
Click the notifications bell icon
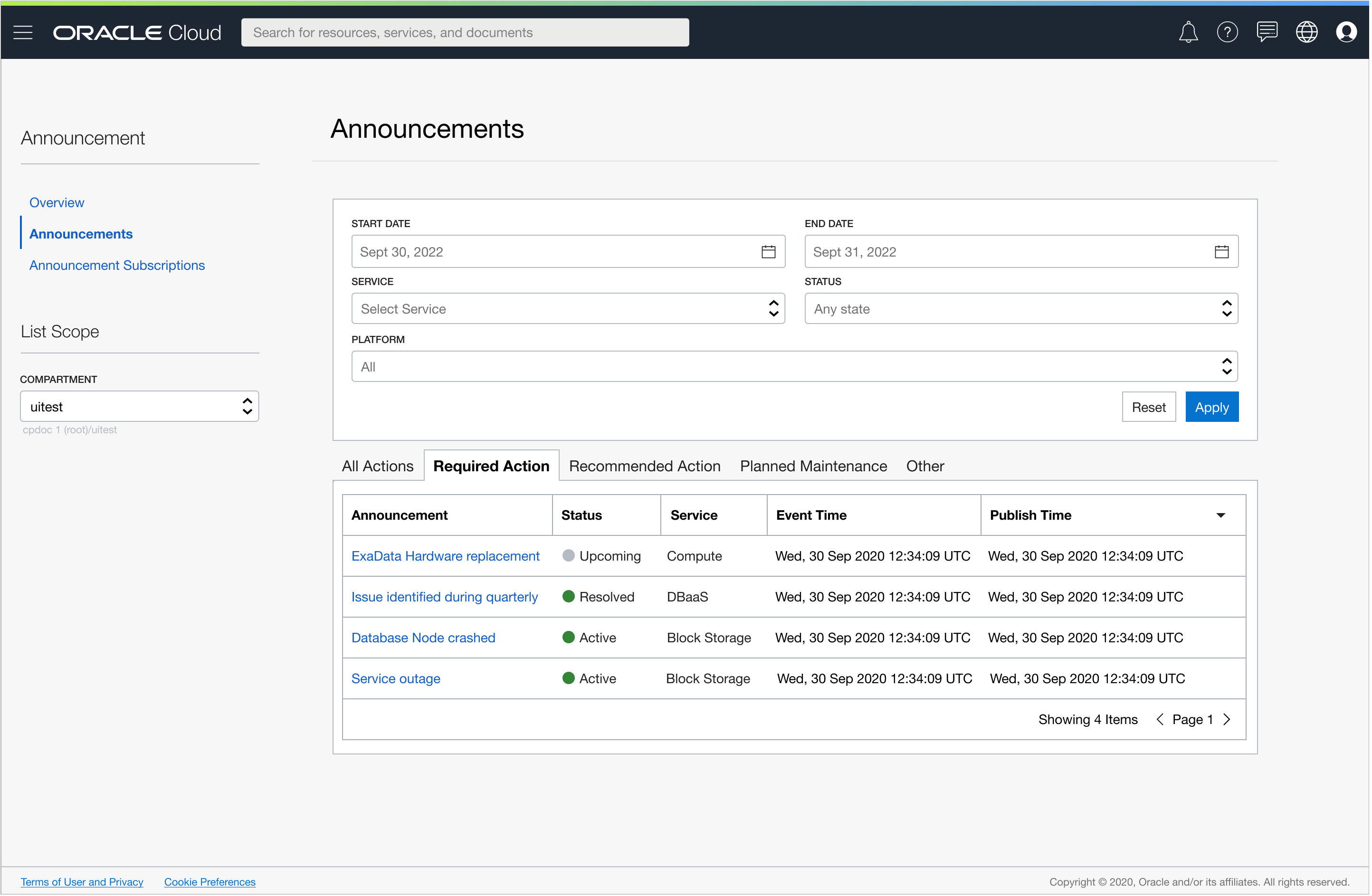pos(1188,32)
